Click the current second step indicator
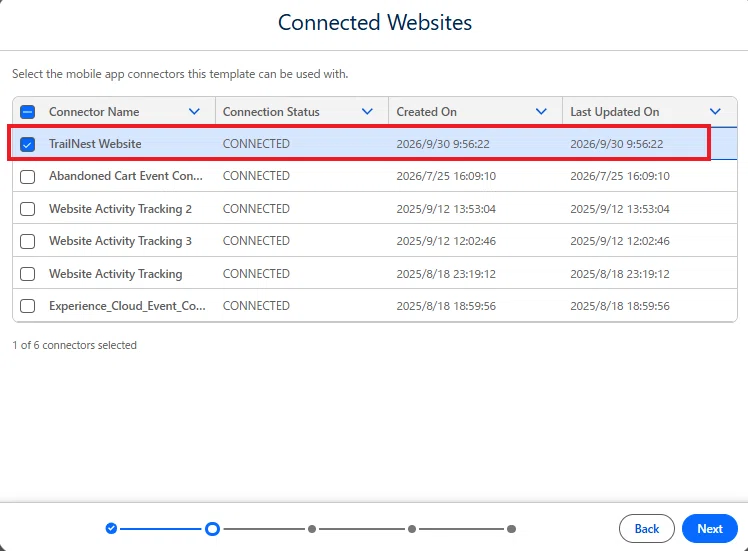 (x=212, y=529)
